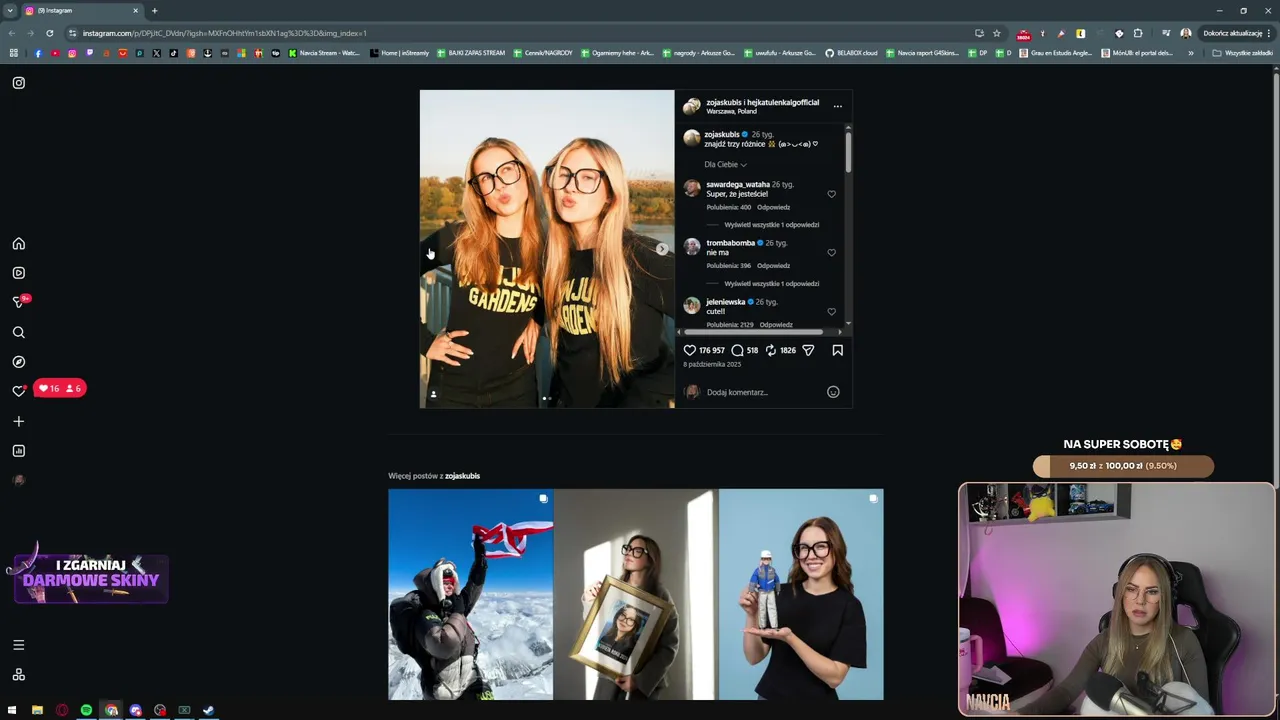Bookmark this page with star icon
The width and height of the screenshot is (1280, 720).
coord(996,33)
